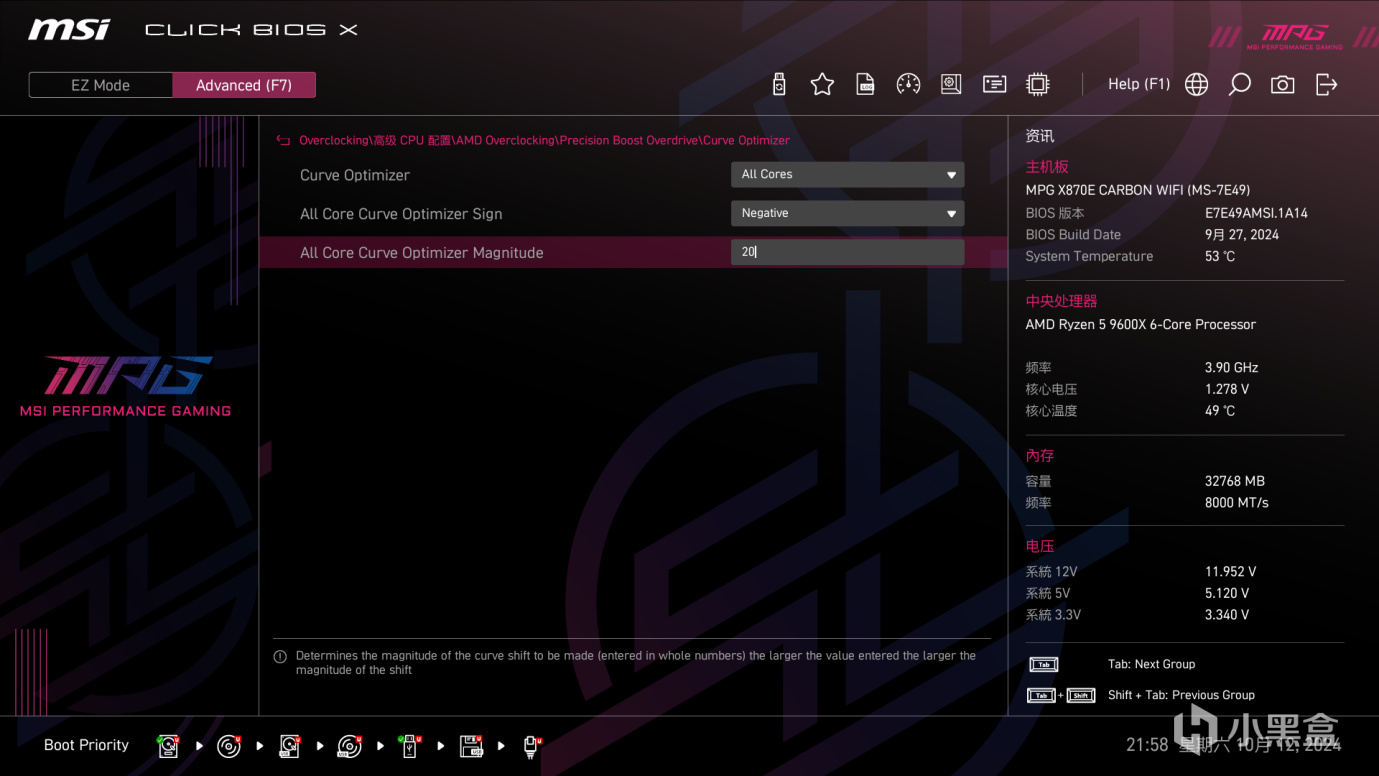Click System Temperature value 53 °C
Screen dimensions: 1379x776
[1220, 257]
